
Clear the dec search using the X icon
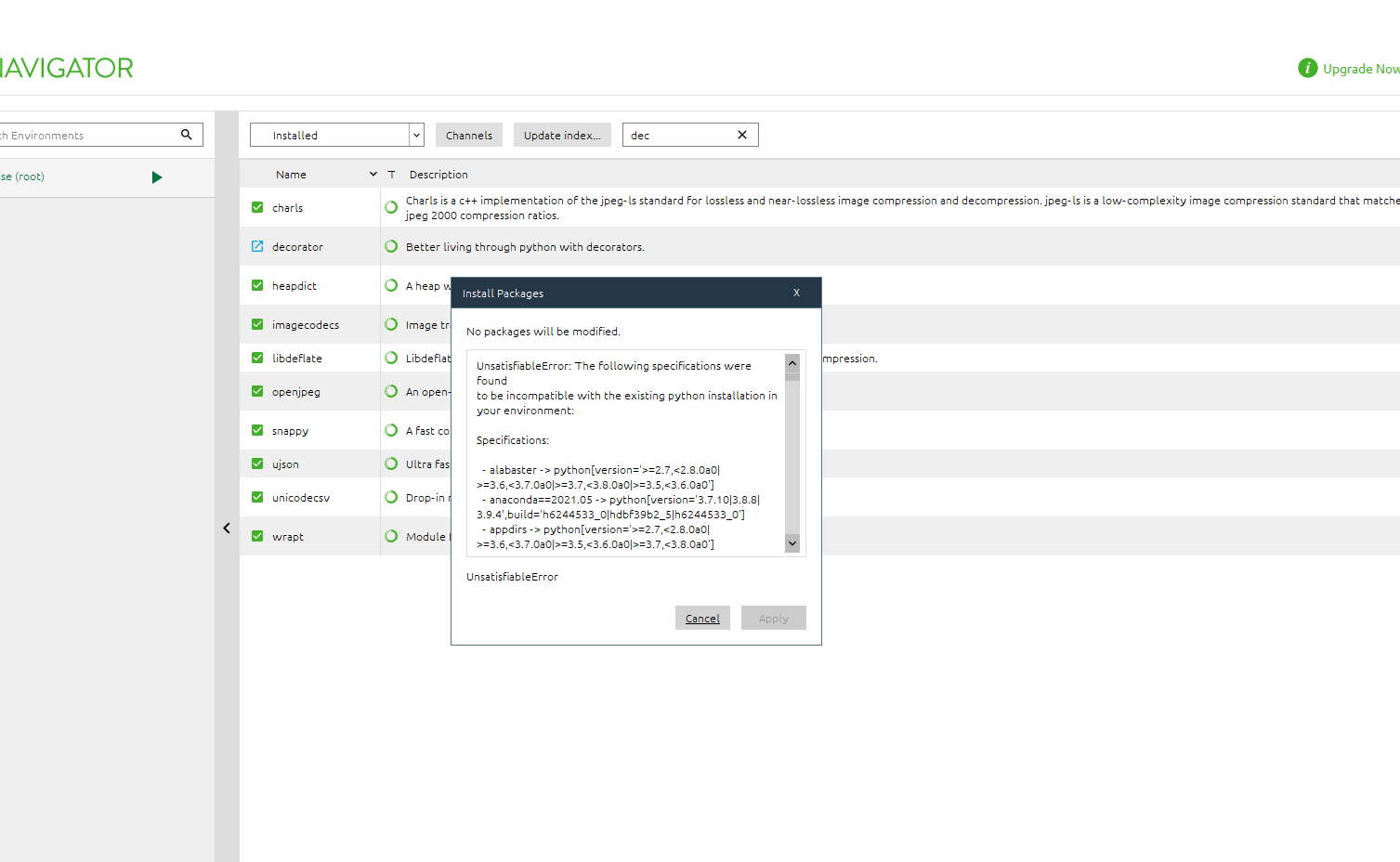coord(741,134)
